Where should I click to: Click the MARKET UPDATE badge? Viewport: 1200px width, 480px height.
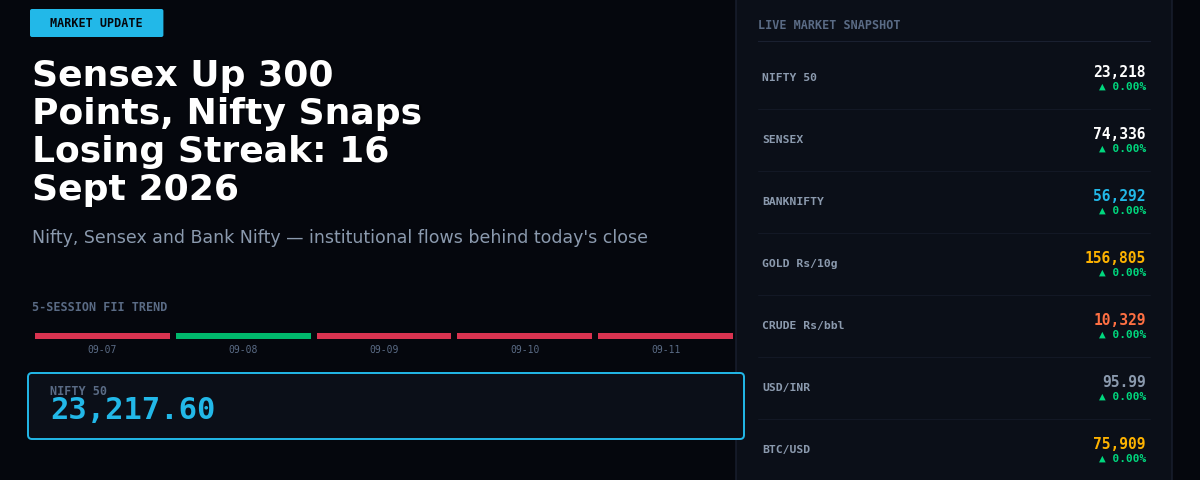point(96,23)
